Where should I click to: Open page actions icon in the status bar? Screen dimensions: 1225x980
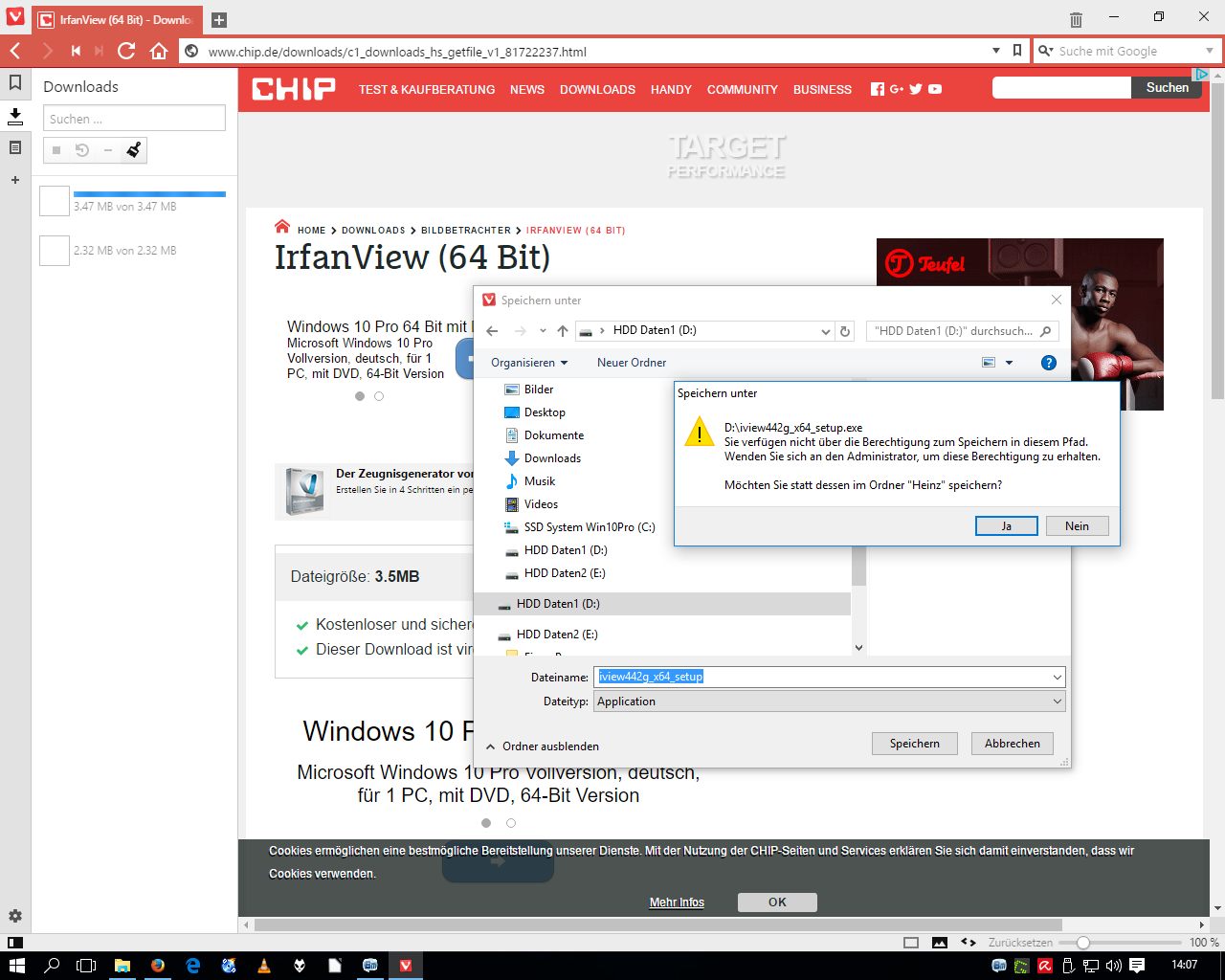click(969, 943)
